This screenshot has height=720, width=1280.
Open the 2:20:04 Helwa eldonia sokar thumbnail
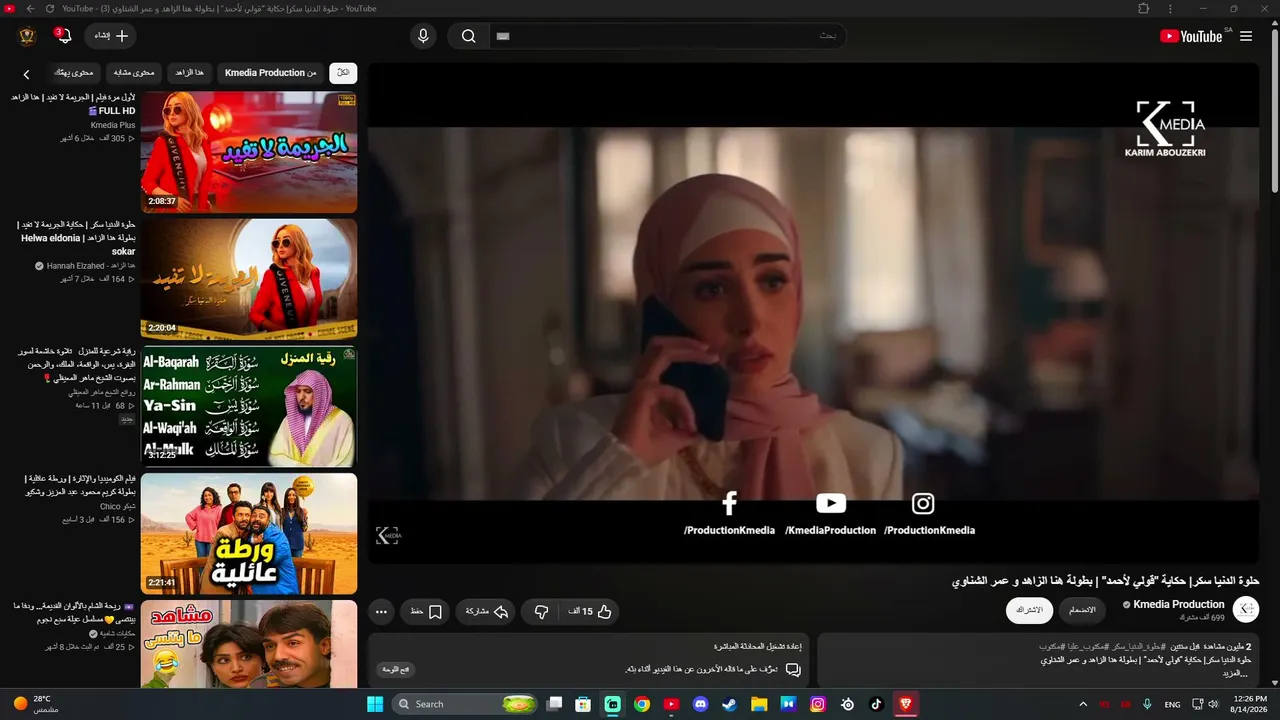click(x=249, y=279)
